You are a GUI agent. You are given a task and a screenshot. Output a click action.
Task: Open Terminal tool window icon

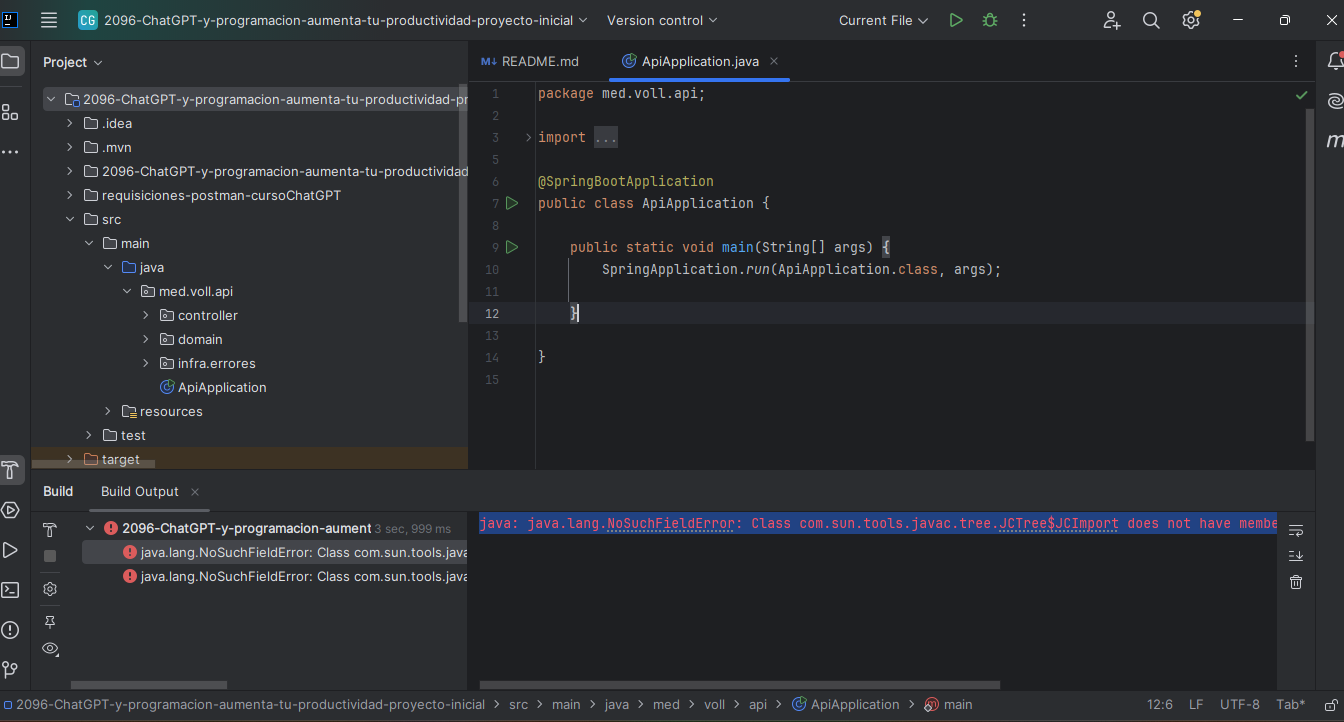point(10,590)
